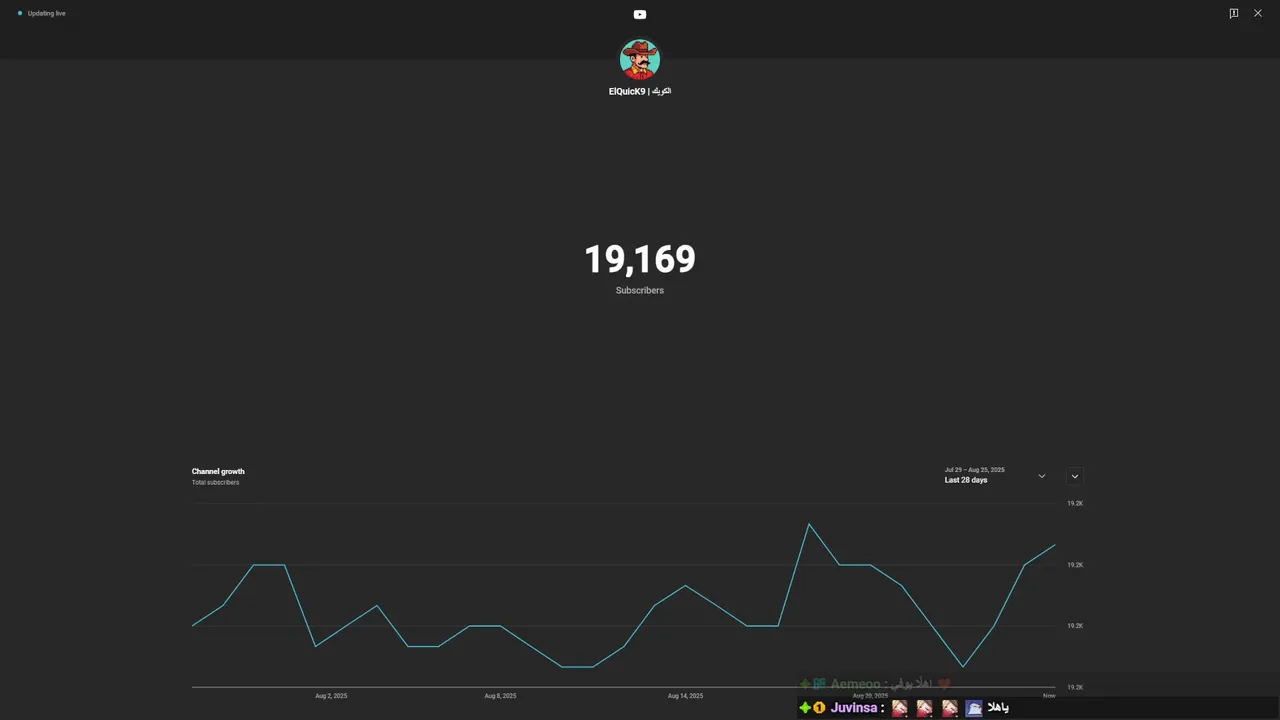Close the live subscriber count view
This screenshot has width=1280, height=720.
[x=1258, y=13]
